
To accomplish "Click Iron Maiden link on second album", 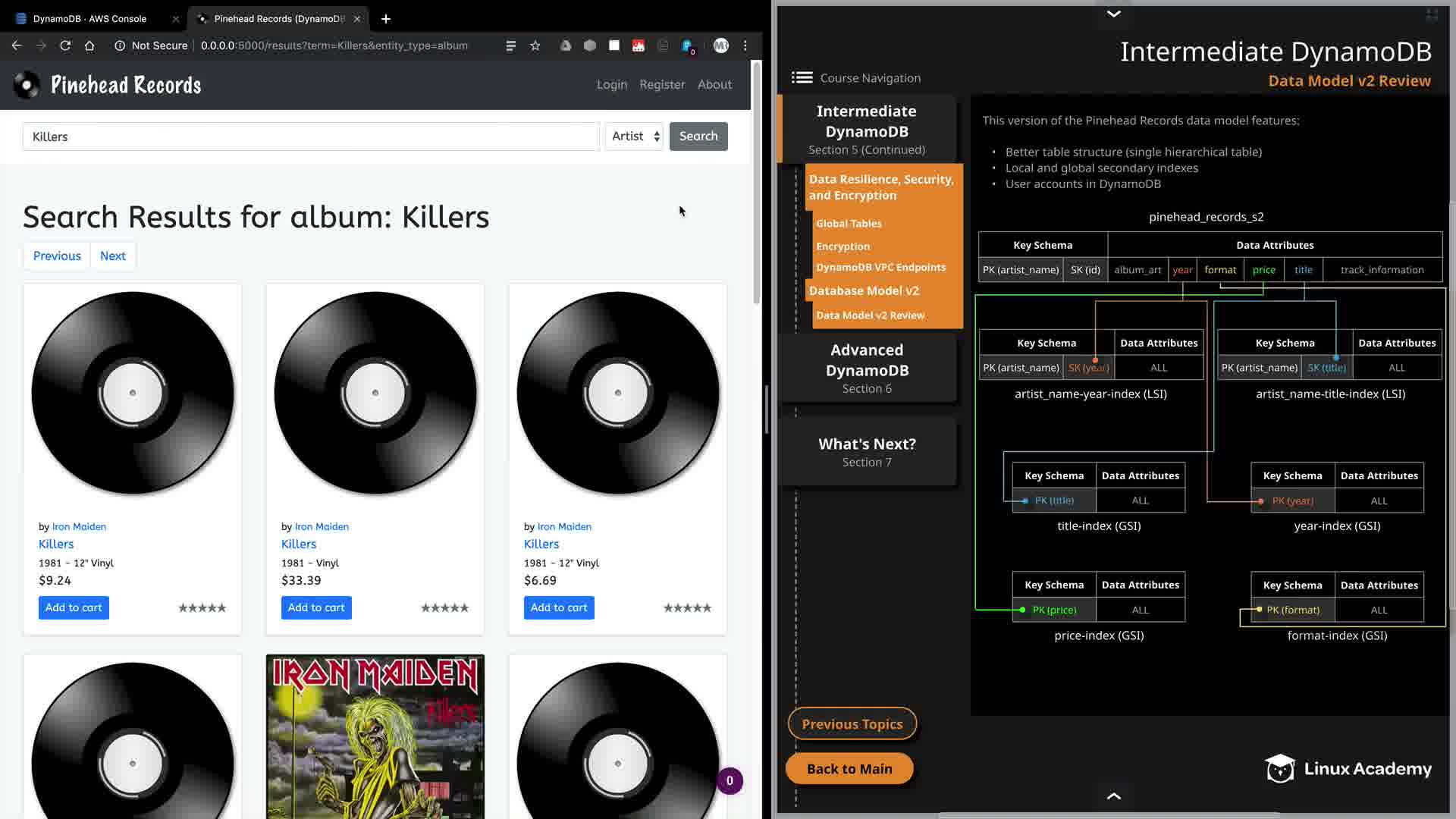I will (322, 526).
